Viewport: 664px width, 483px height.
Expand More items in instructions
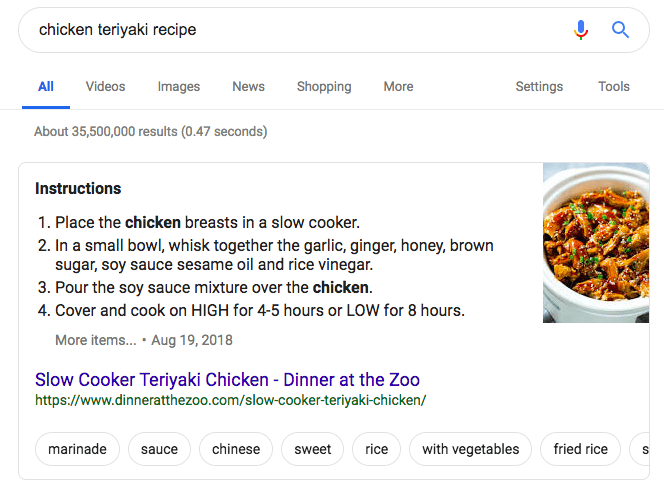click(96, 340)
